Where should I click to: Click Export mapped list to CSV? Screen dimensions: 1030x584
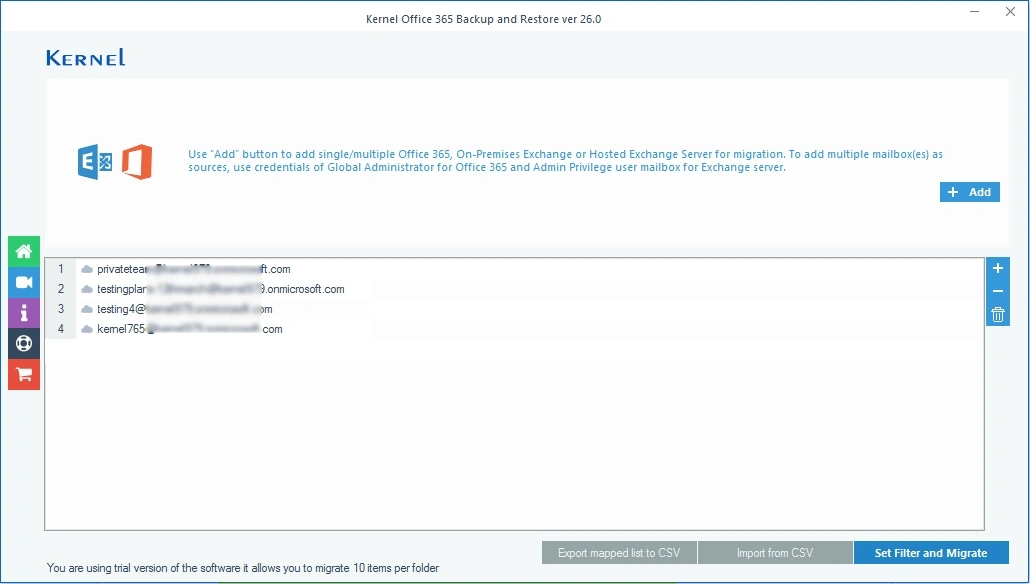click(619, 553)
